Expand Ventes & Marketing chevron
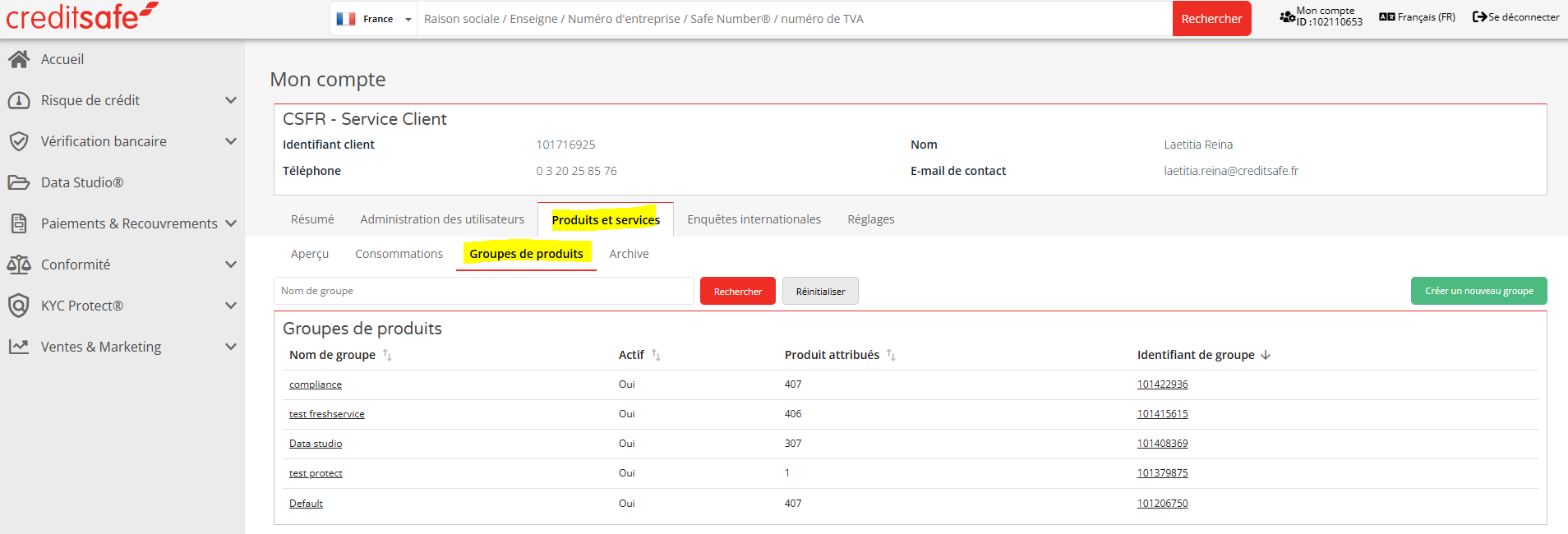 [231, 347]
